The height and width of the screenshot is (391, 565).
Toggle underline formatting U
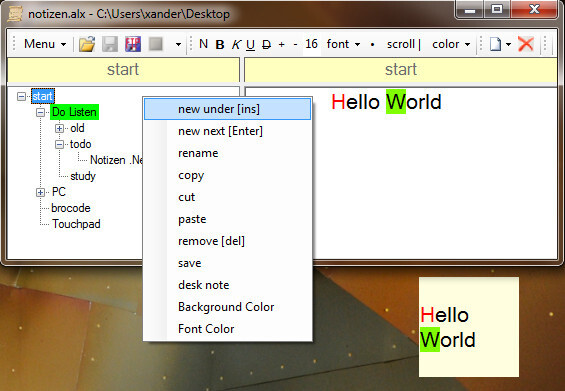tap(250, 45)
